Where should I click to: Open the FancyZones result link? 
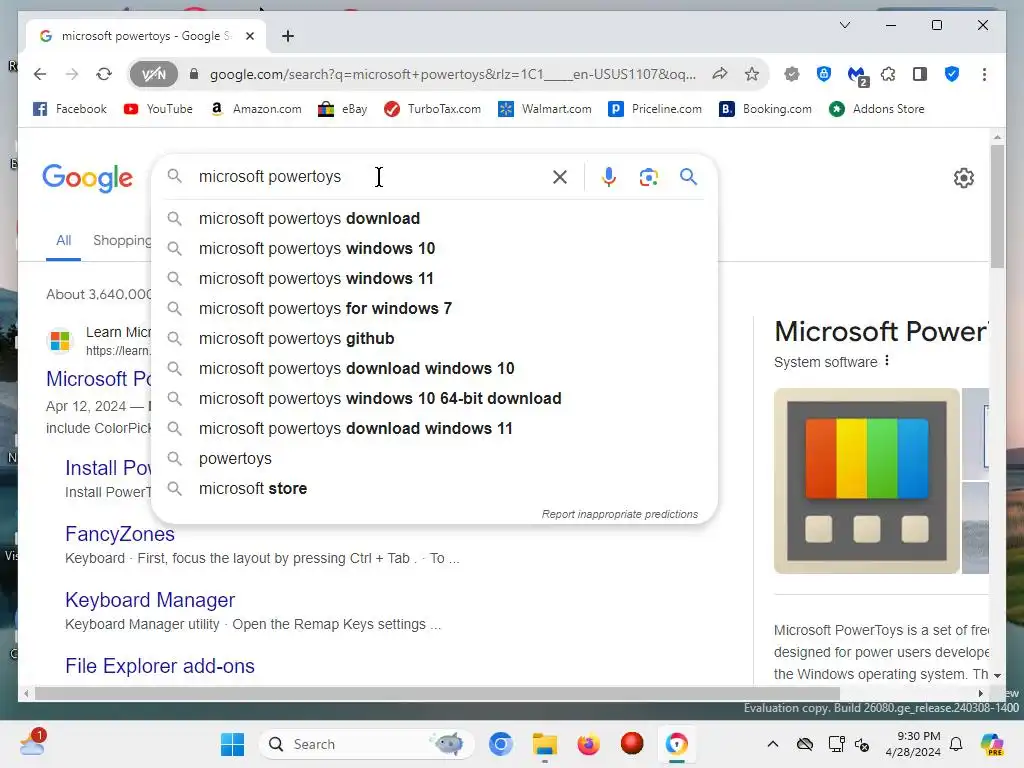(x=120, y=534)
